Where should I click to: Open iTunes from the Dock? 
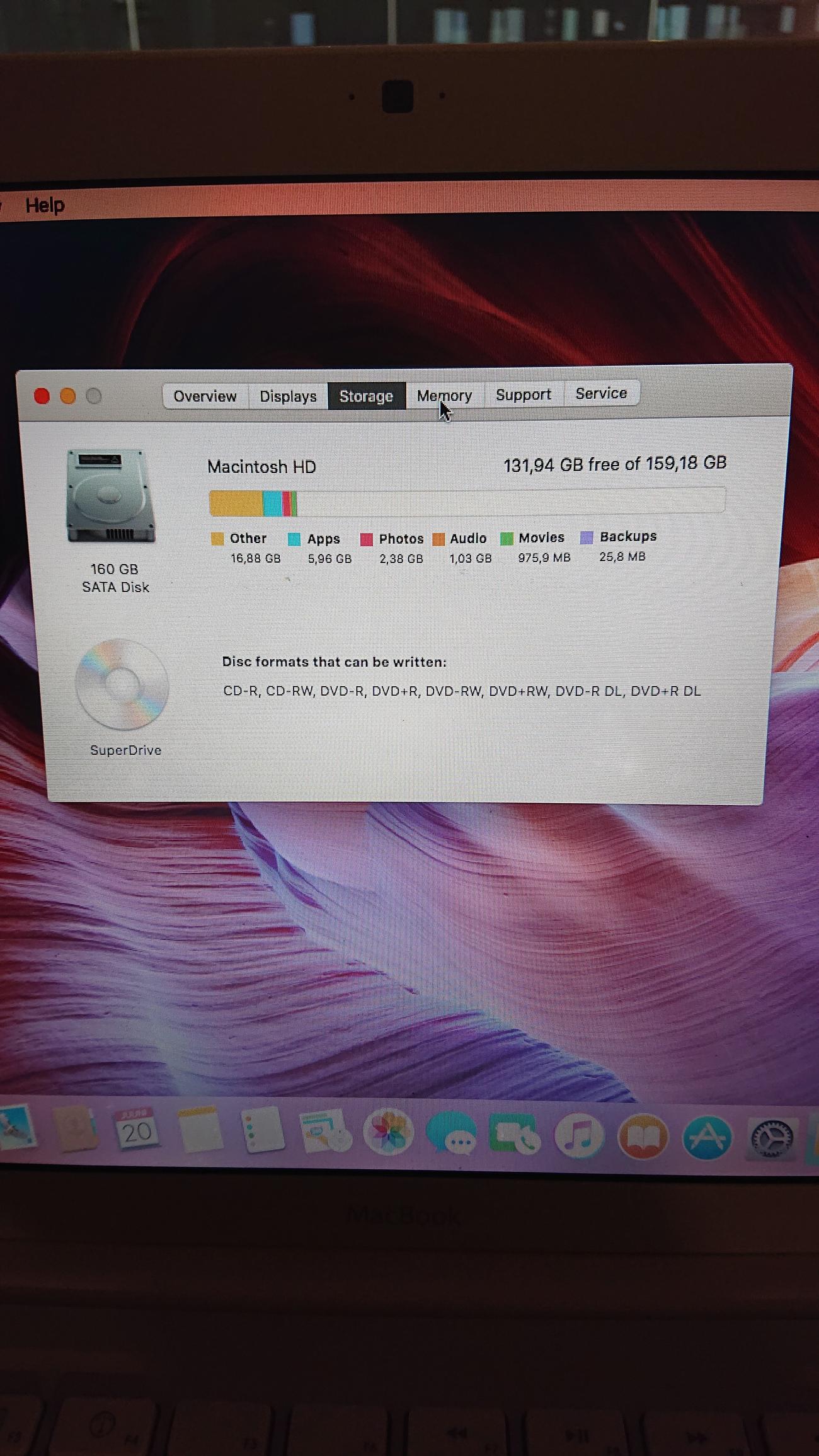(x=580, y=1135)
